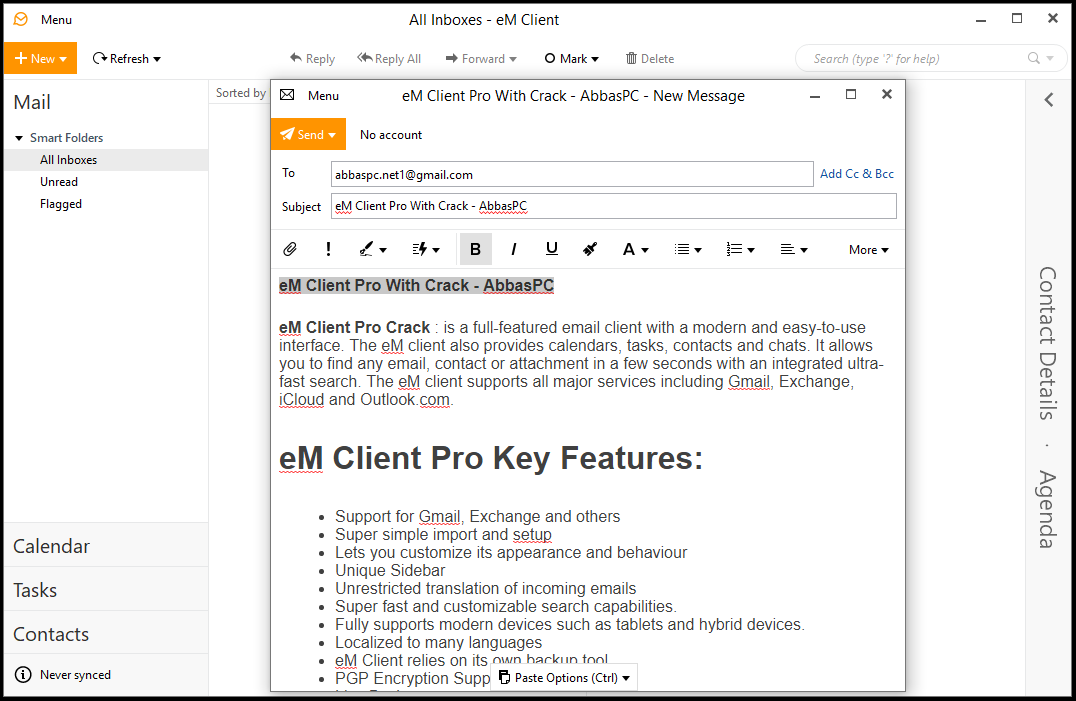Open the numbered list dropdown arrow
The image size is (1076, 701).
(751, 251)
